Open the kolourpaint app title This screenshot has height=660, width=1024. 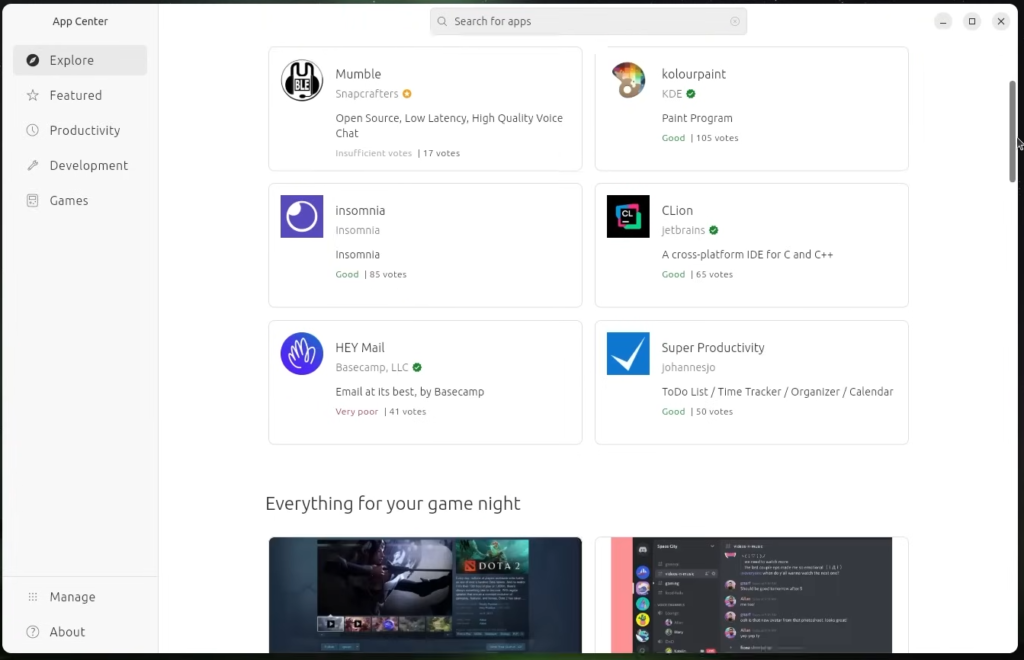coord(694,74)
